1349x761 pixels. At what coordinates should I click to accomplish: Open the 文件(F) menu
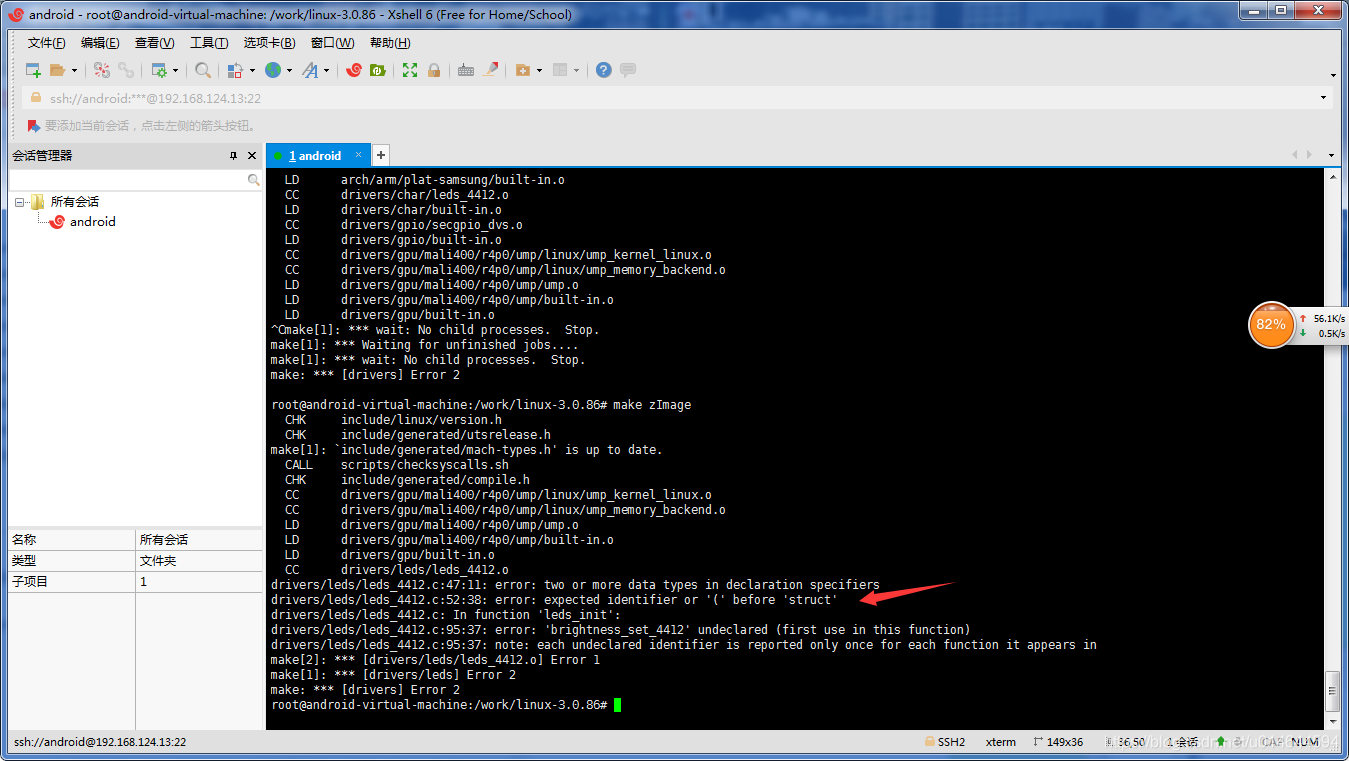[x=46, y=43]
